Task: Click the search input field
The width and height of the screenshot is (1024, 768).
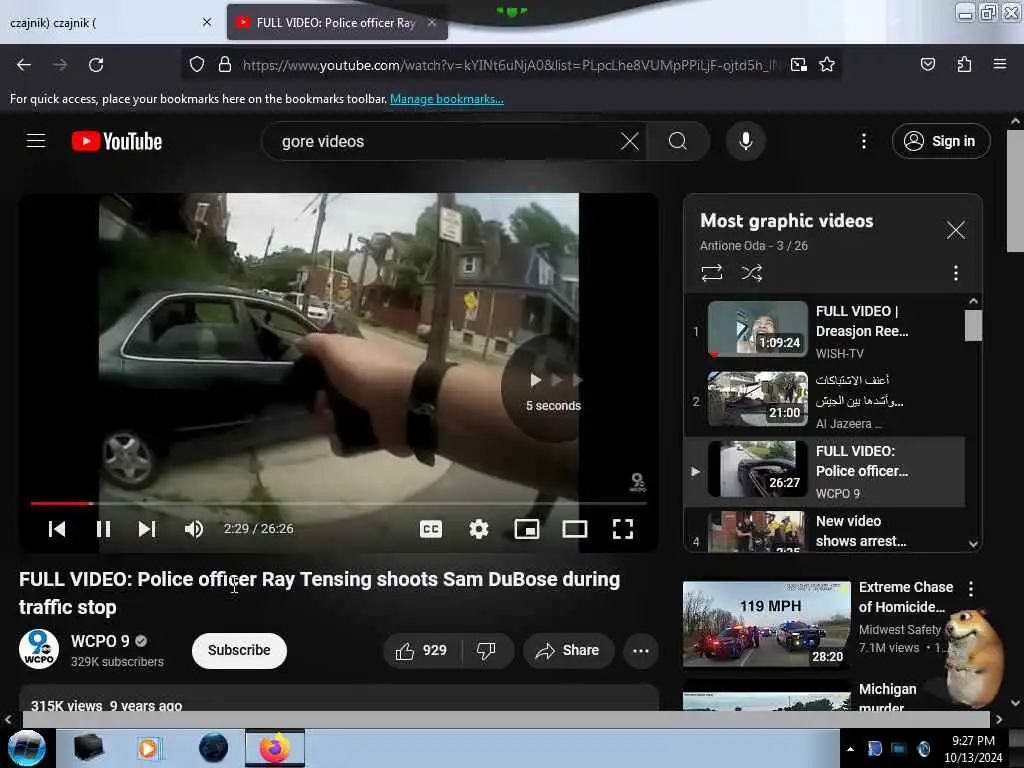Action: click(x=445, y=141)
